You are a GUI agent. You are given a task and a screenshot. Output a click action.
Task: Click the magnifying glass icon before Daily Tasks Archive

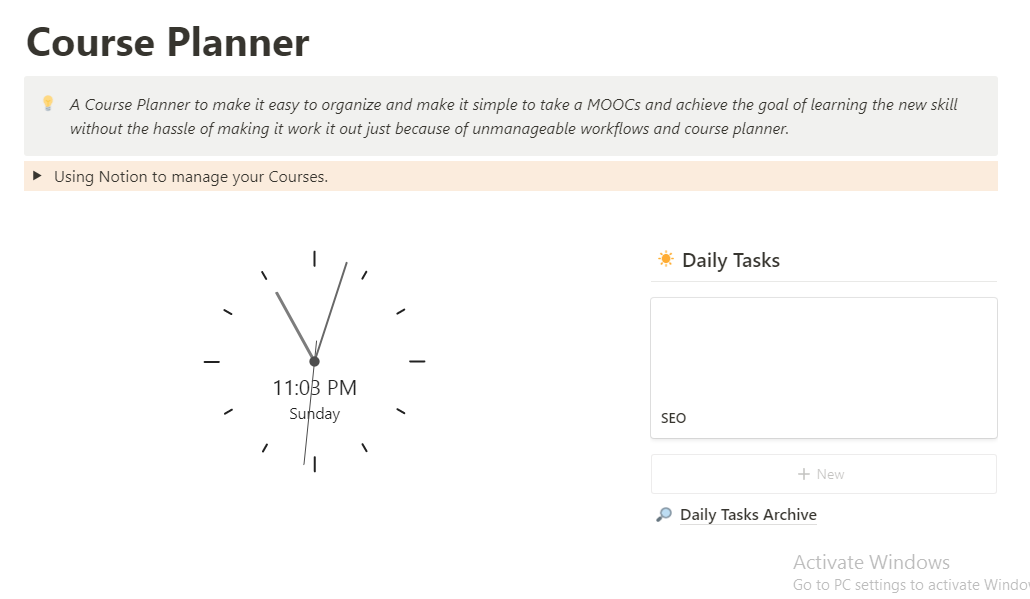pos(663,514)
